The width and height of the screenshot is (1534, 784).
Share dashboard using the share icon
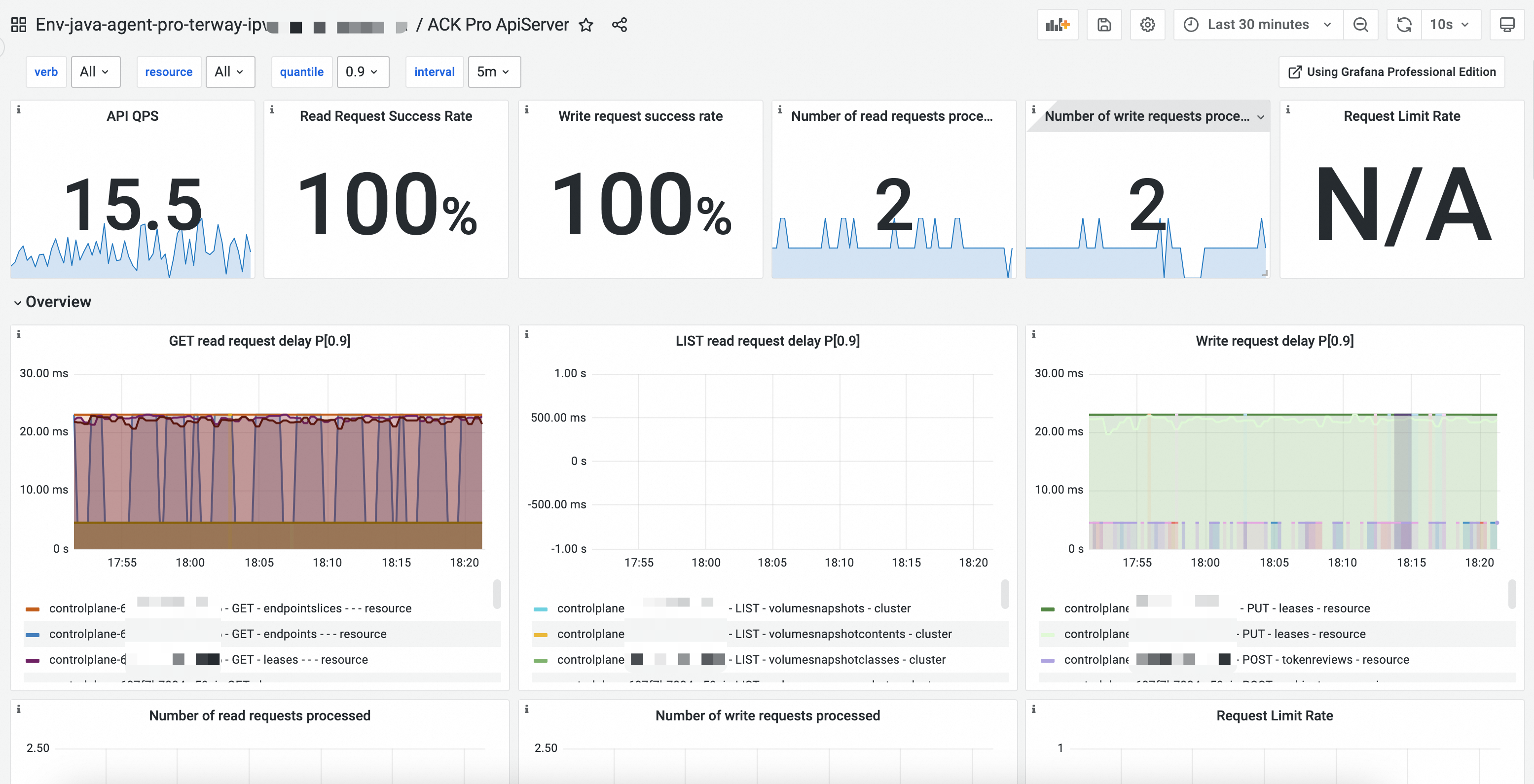620,24
